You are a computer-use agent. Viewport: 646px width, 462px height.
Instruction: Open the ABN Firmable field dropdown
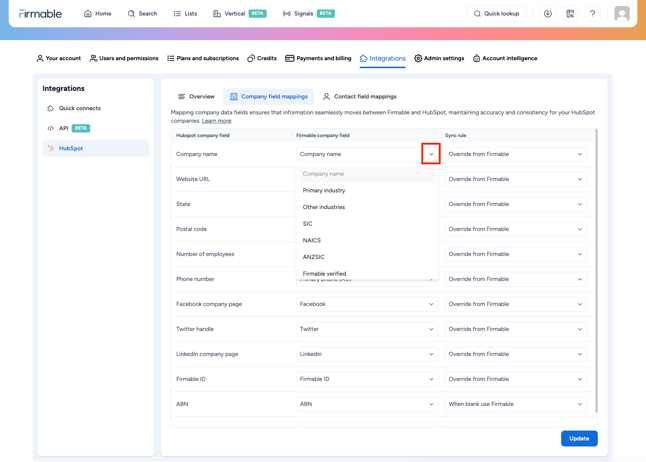367,404
